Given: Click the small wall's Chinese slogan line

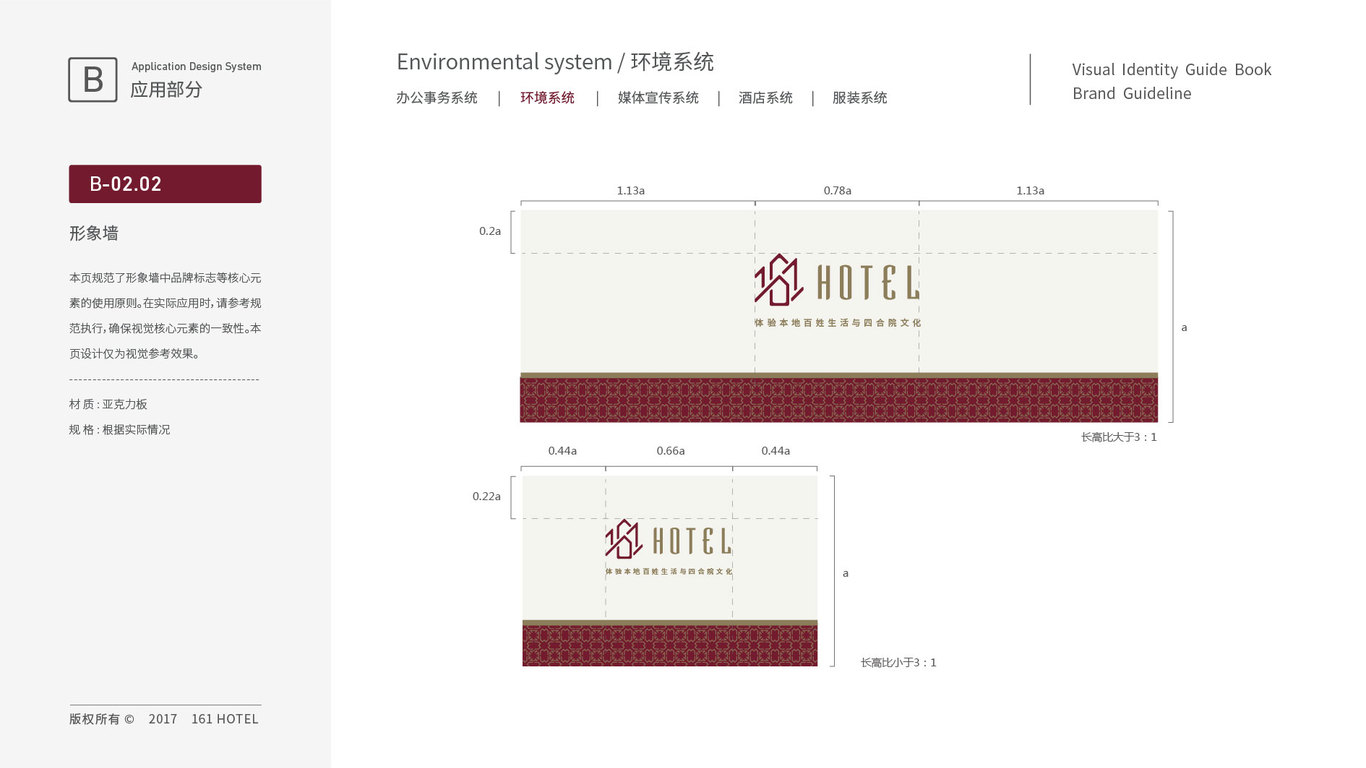Looking at the screenshot, I should pos(669,571).
